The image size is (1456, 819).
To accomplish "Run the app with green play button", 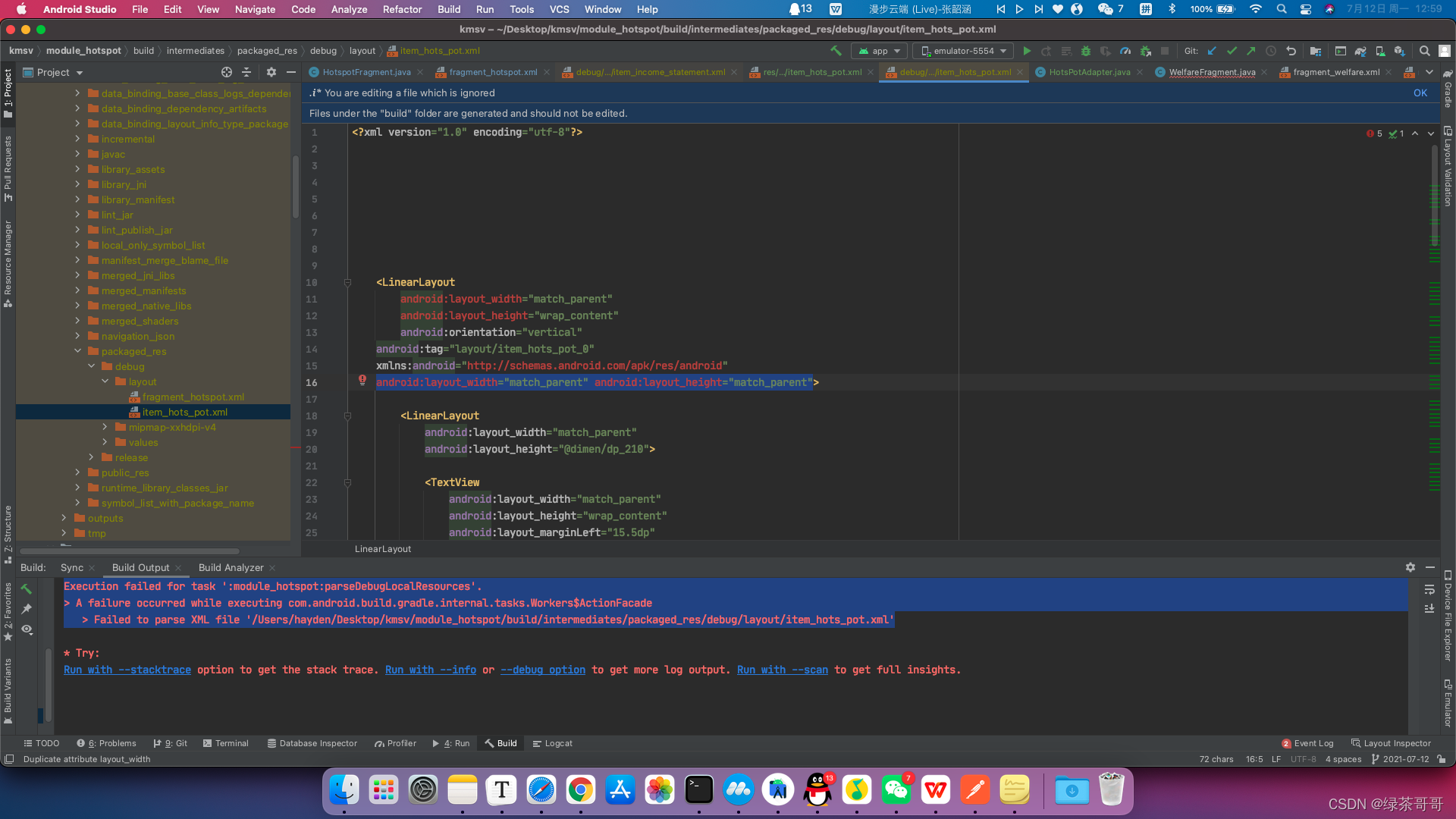I will [x=1027, y=51].
